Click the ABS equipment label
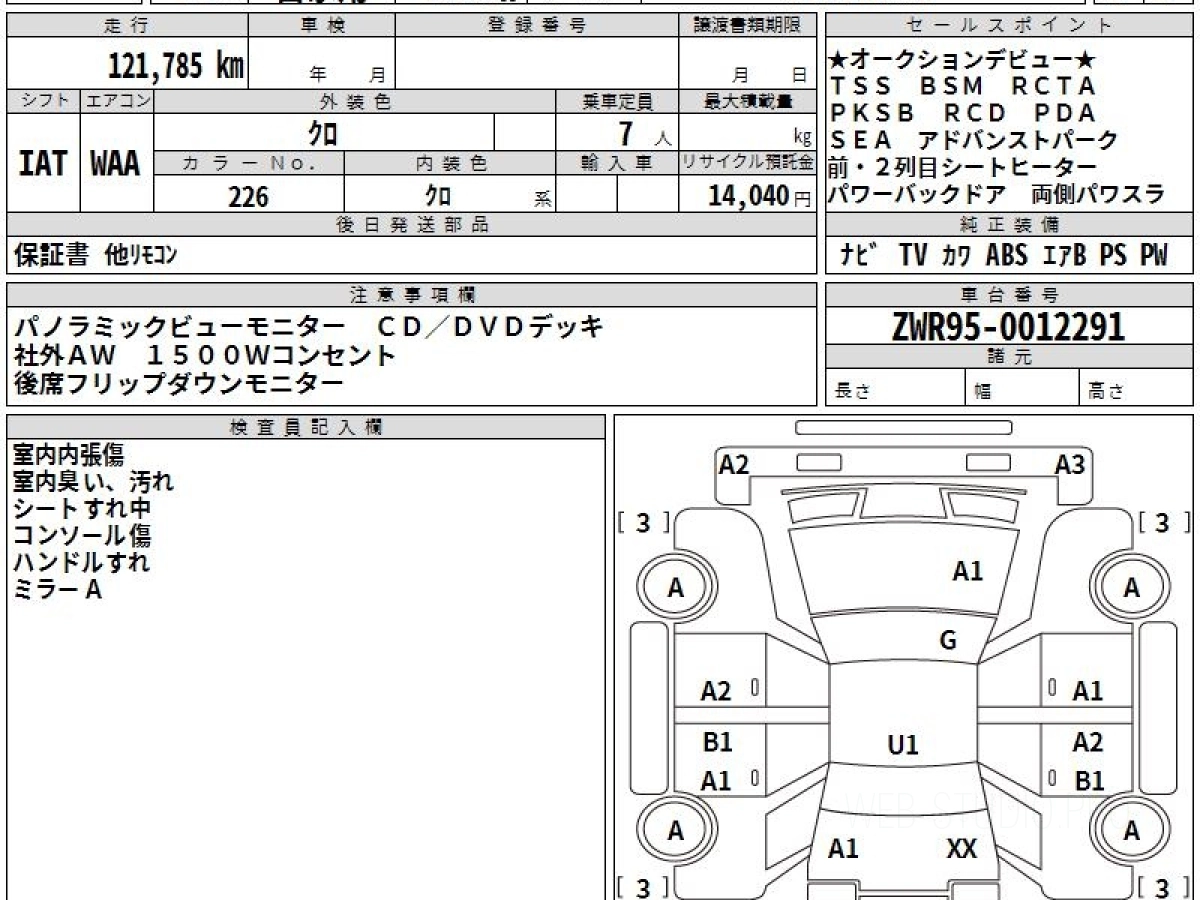This screenshot has width=1200, height=900. [x=1006, y=255]
